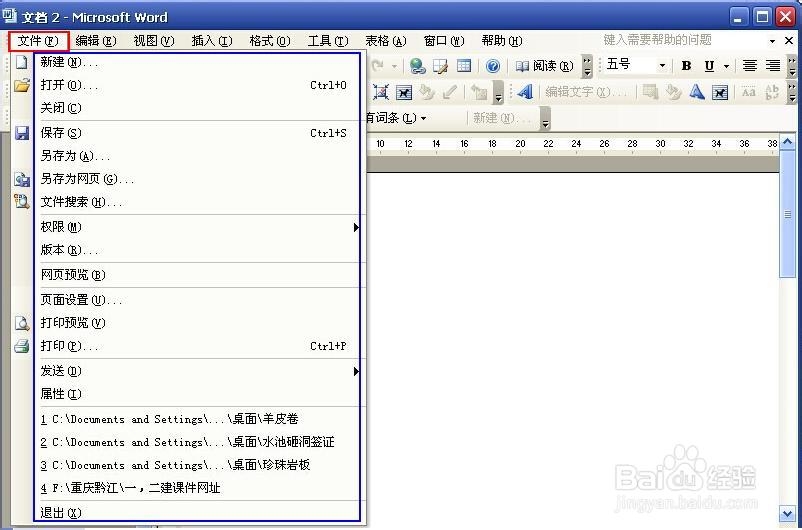Choose 关闭(C) in File menu
Viewport: 802px width, 530px height.
click(x=197, y=108)
